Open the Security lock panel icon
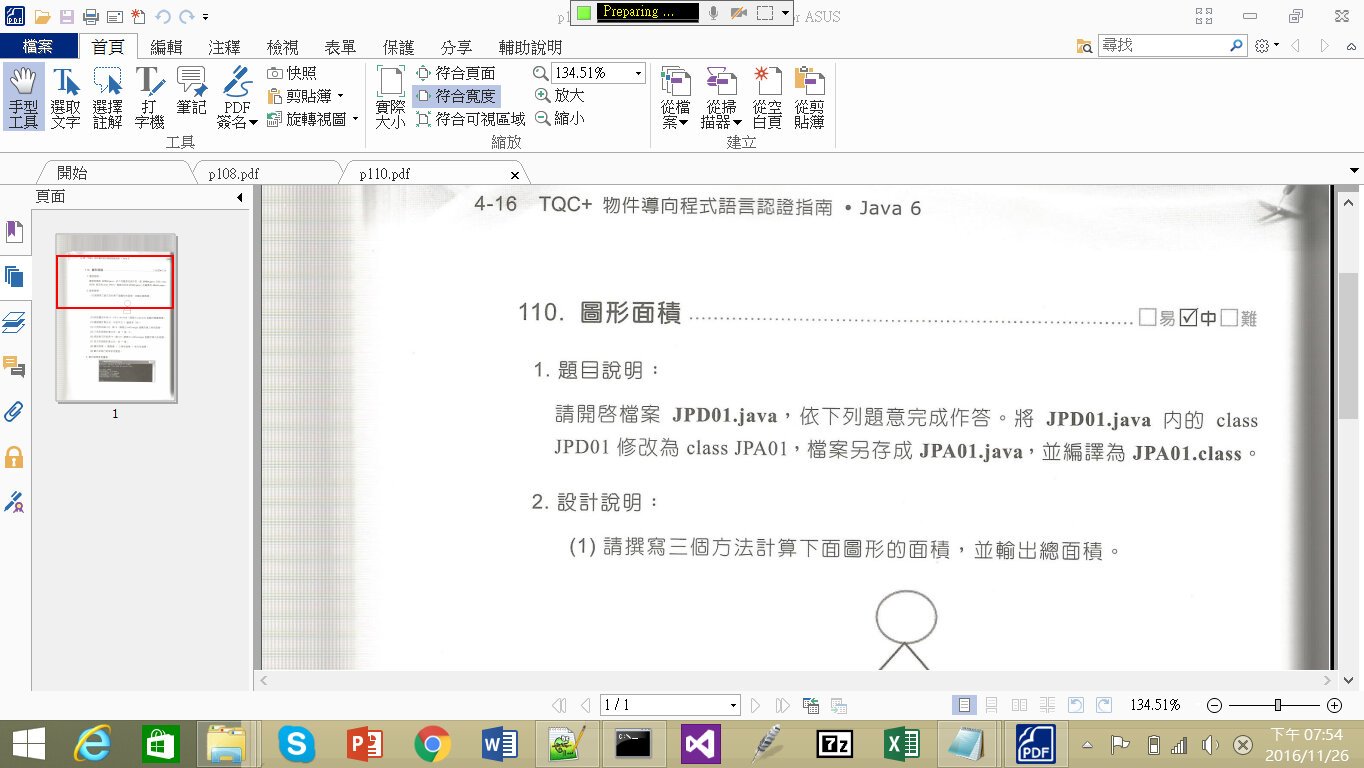 click(x=14, y=457)
